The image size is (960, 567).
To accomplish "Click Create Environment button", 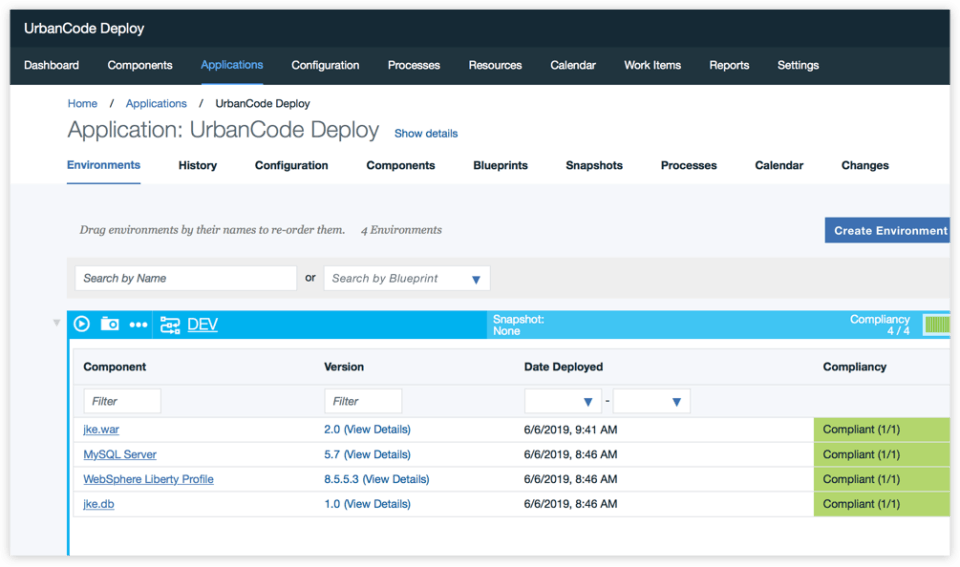I will click(887, 230).
